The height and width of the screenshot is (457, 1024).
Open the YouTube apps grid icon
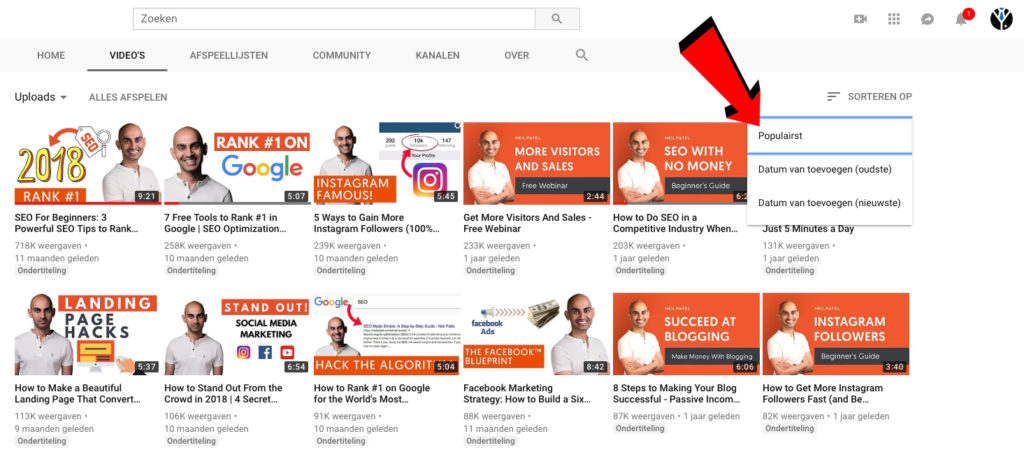[x=894, y=19]
